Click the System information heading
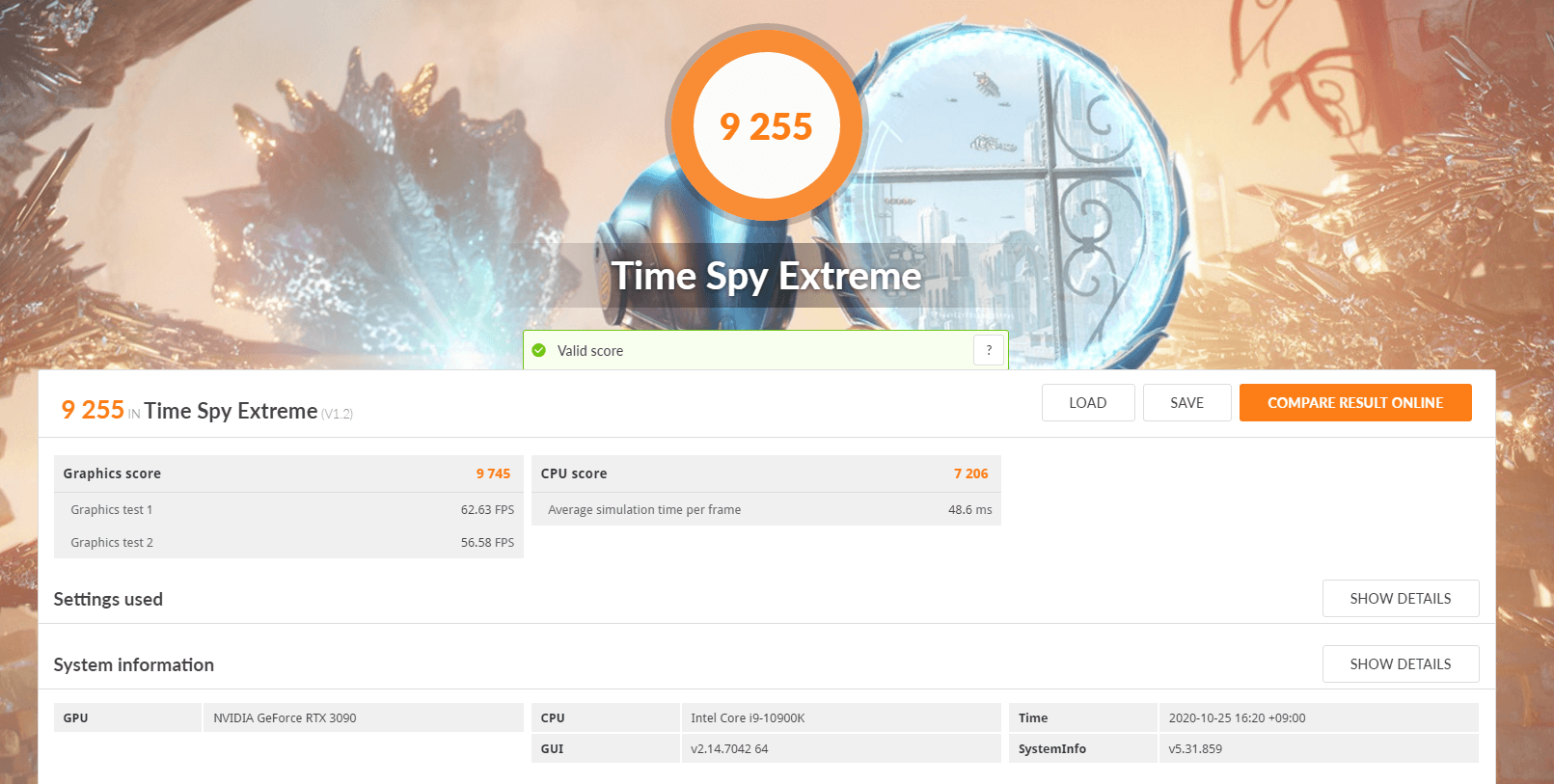The image size is (1554, 784). (x=134, y=664)
